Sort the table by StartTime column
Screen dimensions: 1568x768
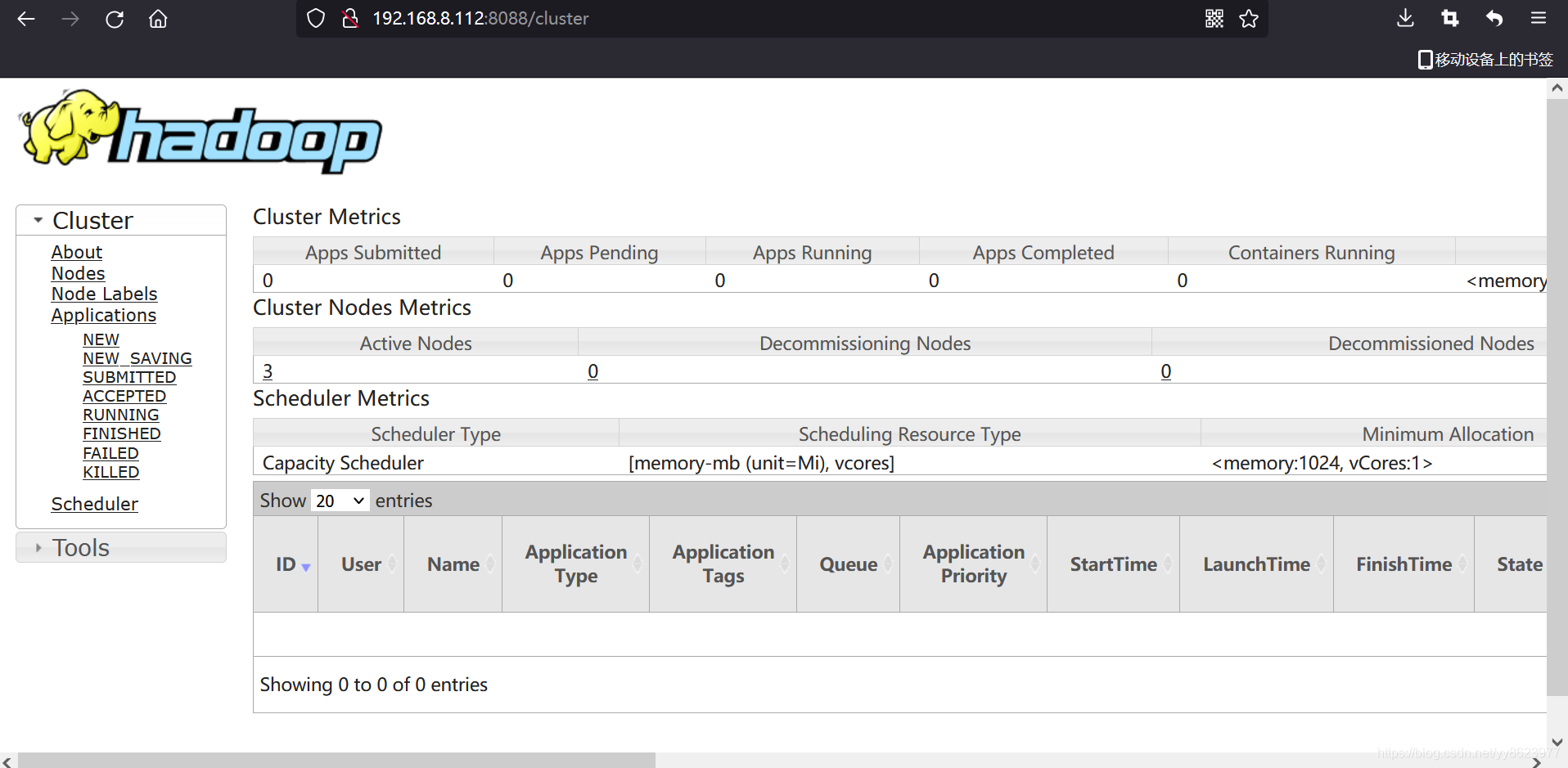1114,564
